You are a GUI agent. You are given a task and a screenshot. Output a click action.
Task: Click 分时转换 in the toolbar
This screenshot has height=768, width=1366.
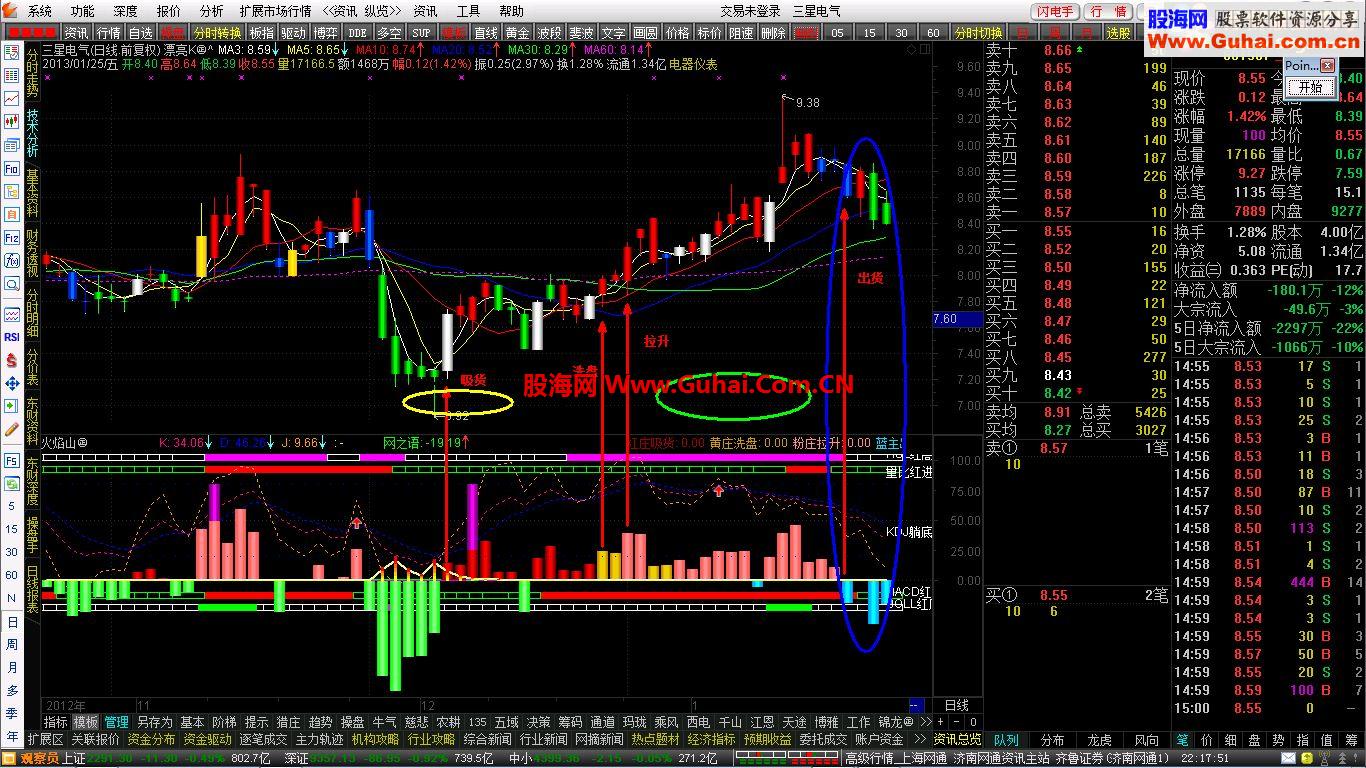[217, 32]
